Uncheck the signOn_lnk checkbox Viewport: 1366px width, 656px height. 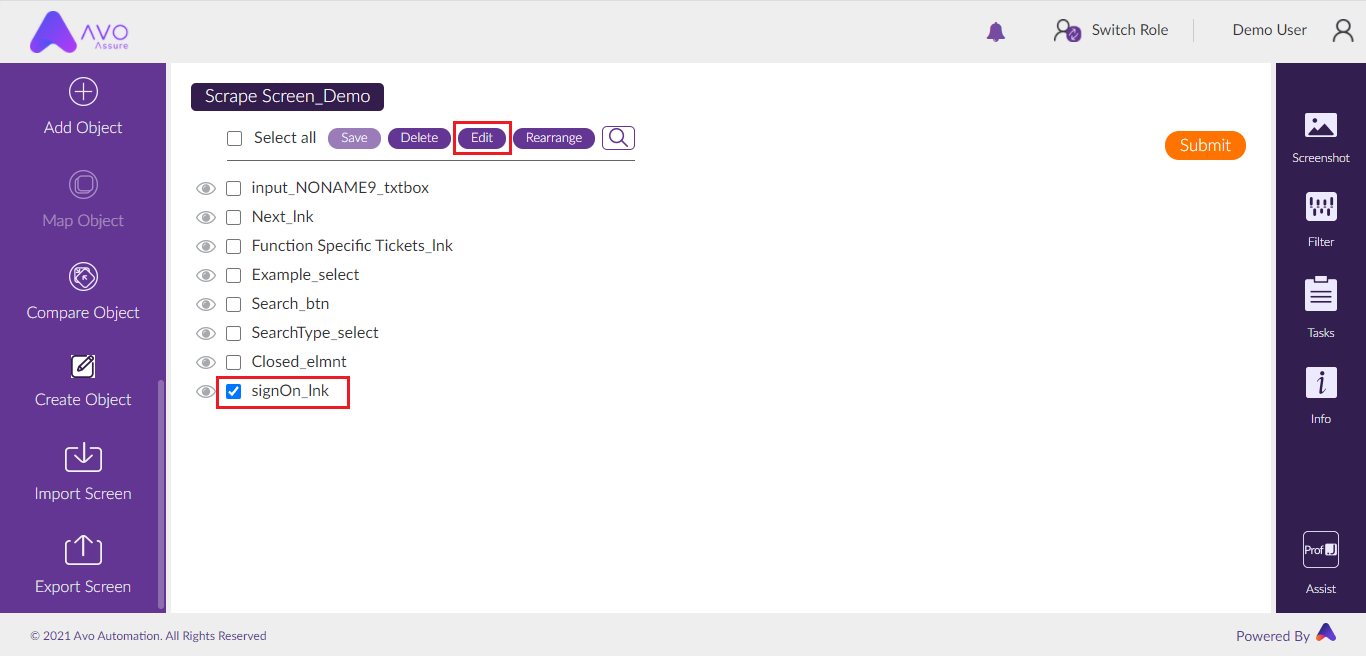click(233, 391)
